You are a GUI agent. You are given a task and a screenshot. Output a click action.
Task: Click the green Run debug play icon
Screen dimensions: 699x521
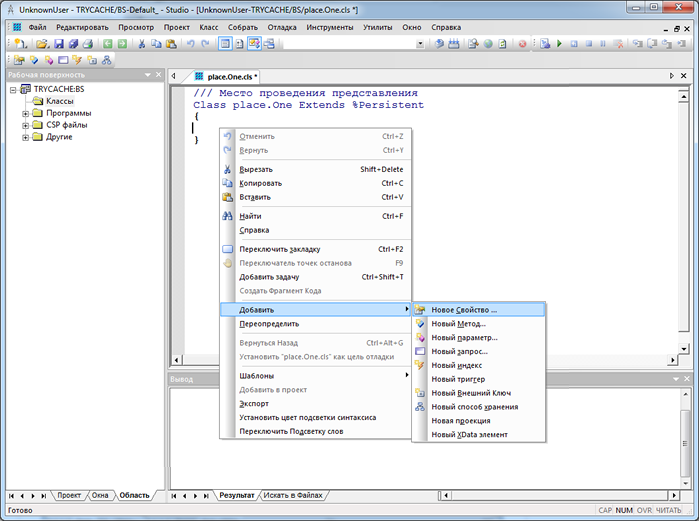(559, 44)
